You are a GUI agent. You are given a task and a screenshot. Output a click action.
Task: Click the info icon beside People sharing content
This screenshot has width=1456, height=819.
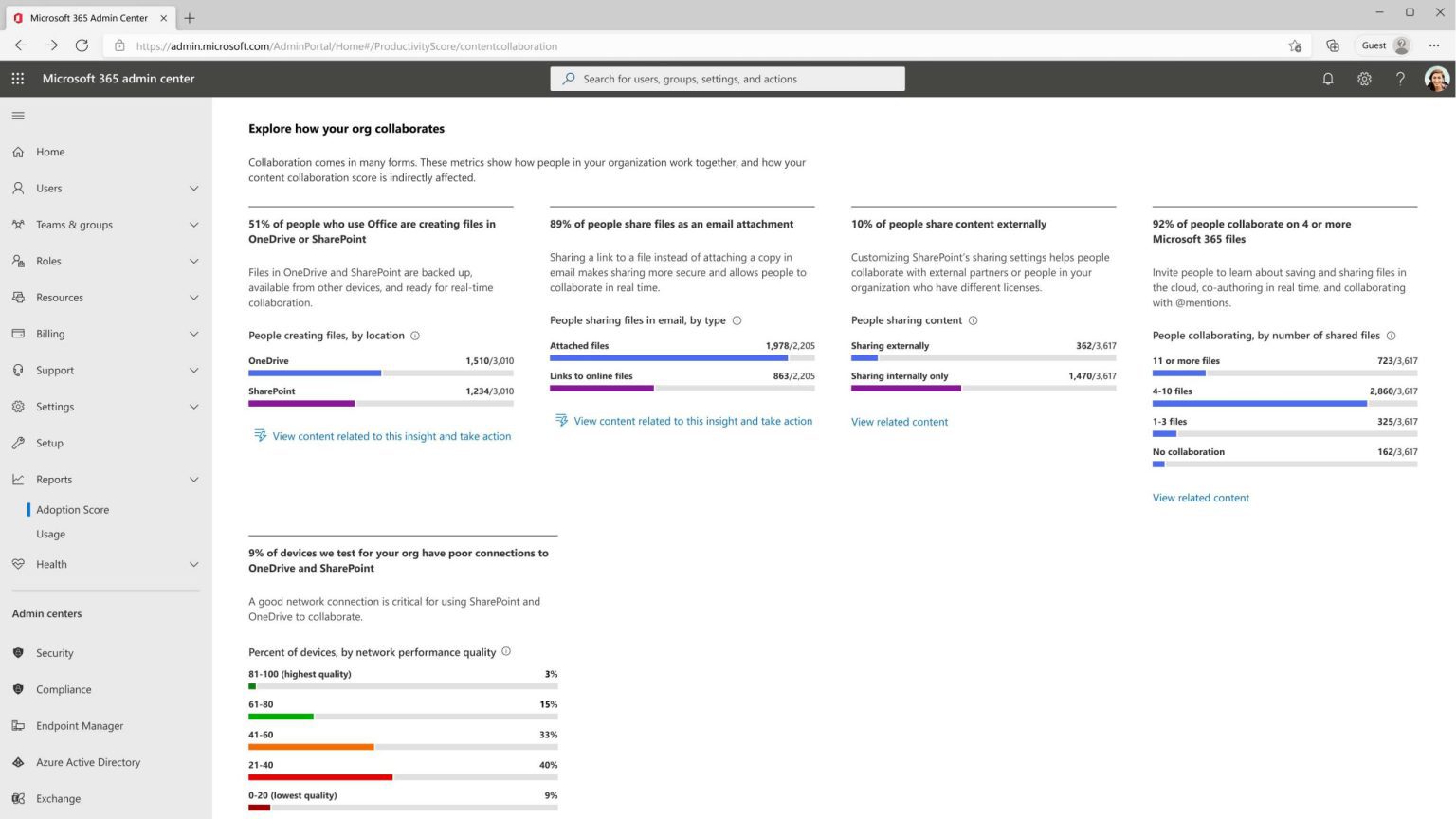coord(973,320)
